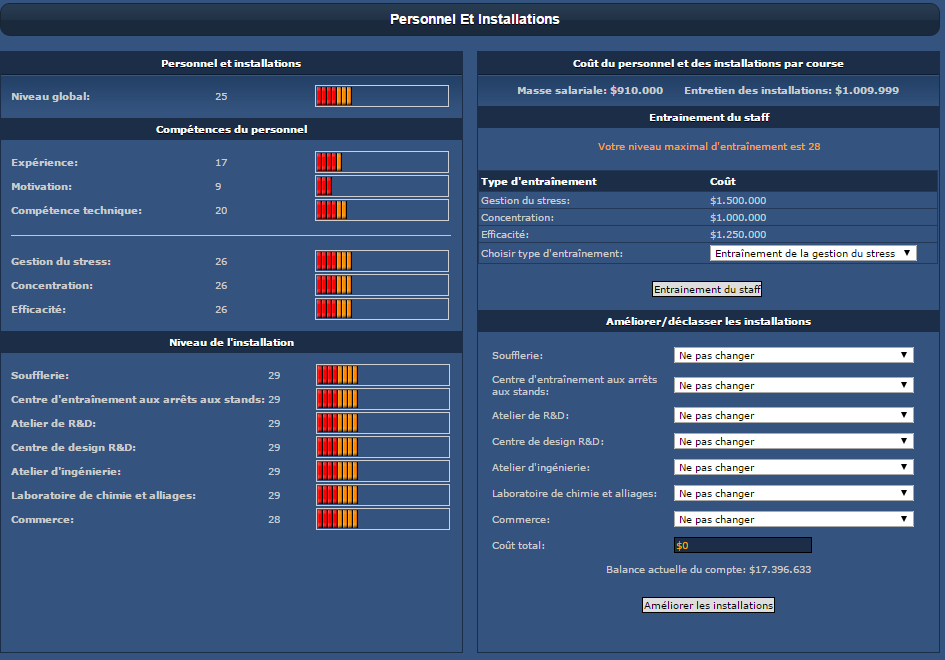Screen dimensions: 945x660
Task: Open the Atelier de R&D upgrade dropdown
Action: (793, 415)
